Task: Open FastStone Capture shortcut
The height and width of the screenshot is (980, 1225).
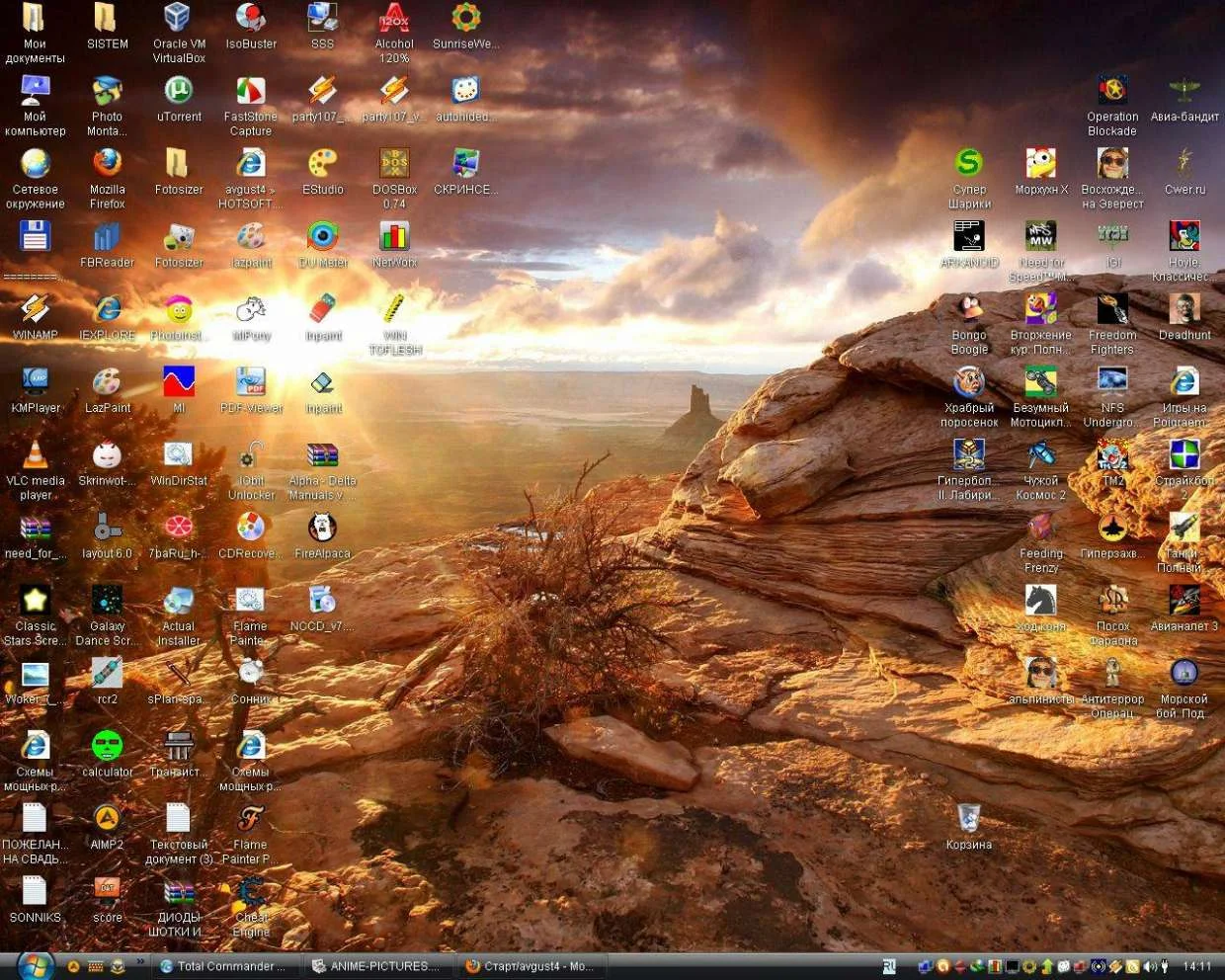Action: click(x=251, y=106)
